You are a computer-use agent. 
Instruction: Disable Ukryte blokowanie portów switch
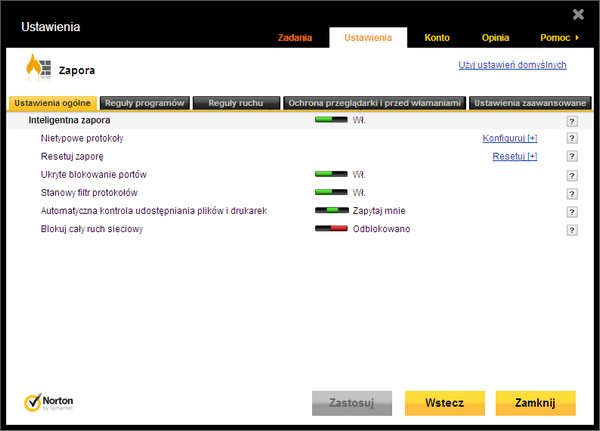(x=331, y=174)
